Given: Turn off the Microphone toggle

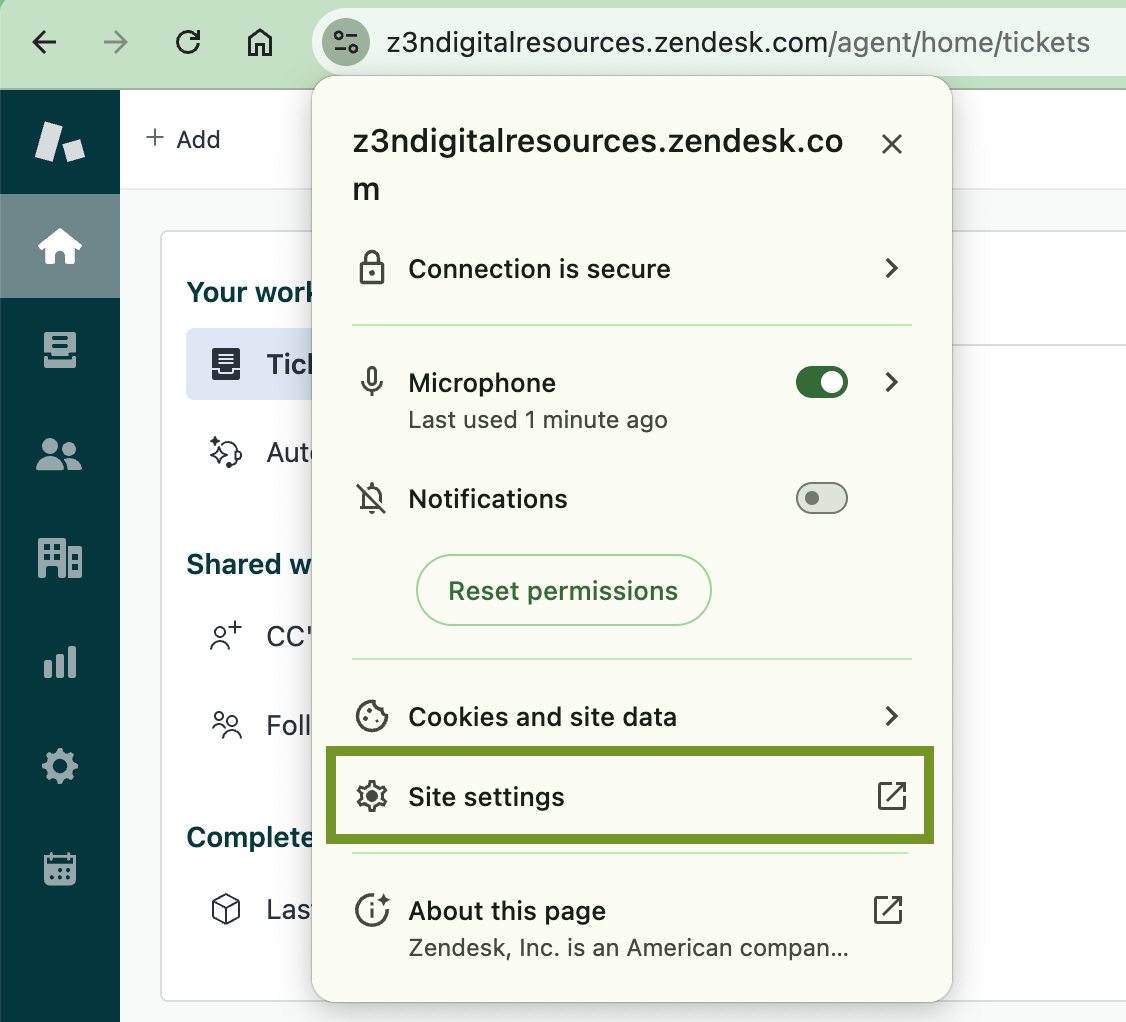Looking at the screenshot, I should [822, 382].
